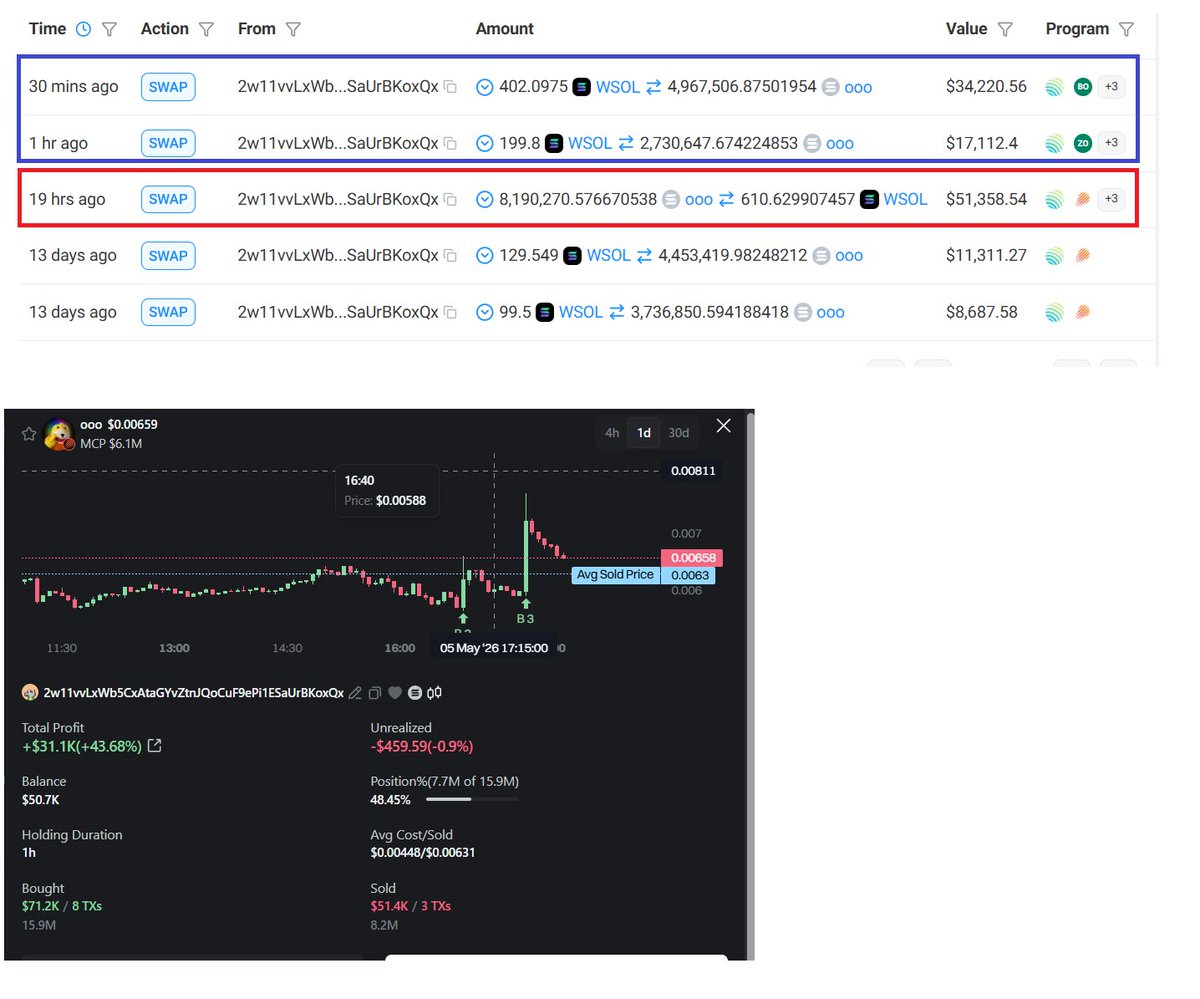Viewport: 1200px width, 999px height.
Task: Expand amount details of 99.5 WSOL swap
Action: click(485, 313)
